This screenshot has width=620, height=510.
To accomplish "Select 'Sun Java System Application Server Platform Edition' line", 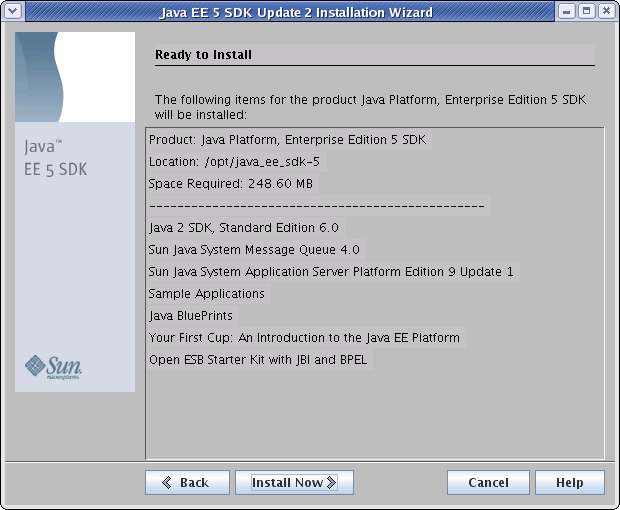I will (331, 272).
